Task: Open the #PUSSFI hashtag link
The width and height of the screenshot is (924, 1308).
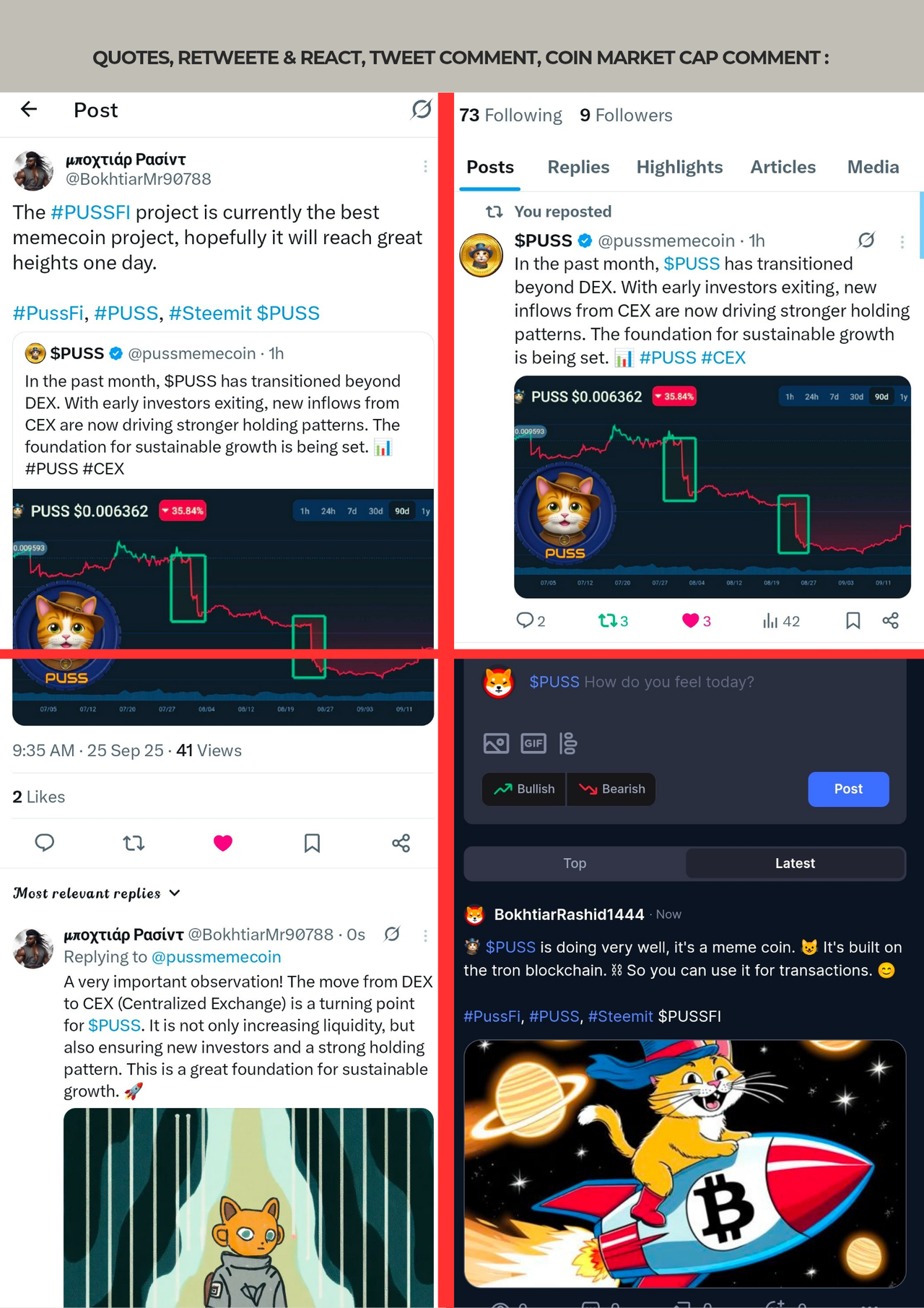Action: click(x=91, y=212)
